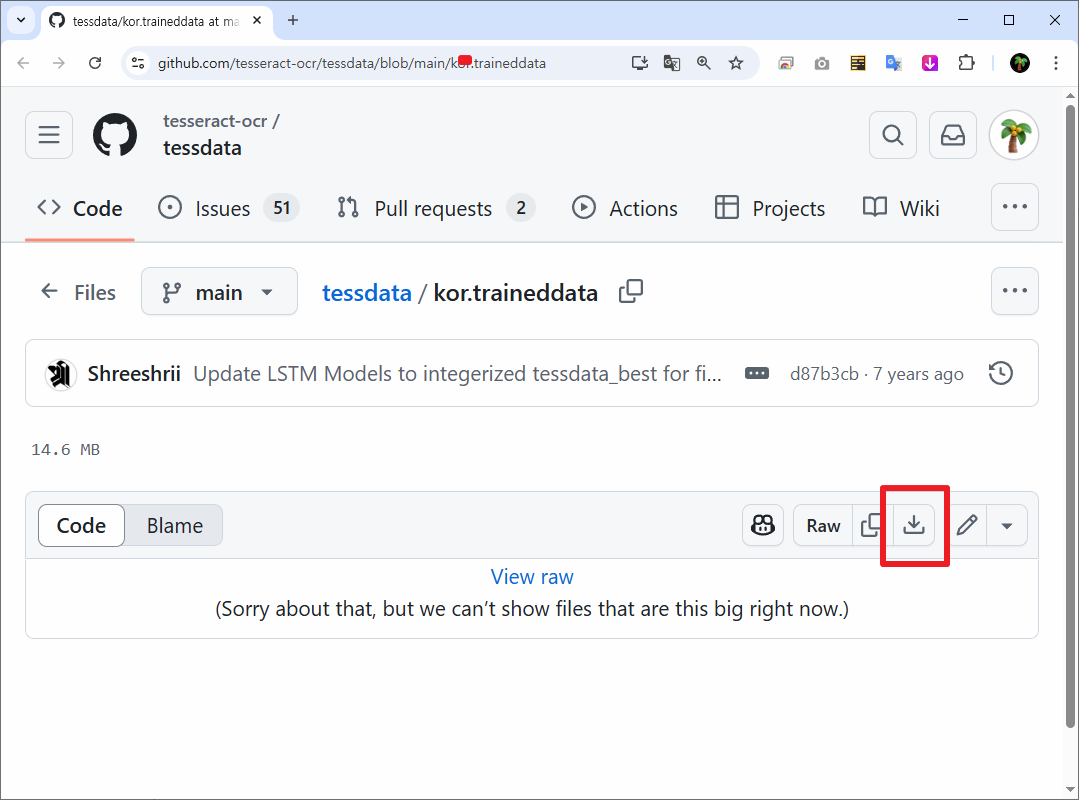Click Shreeshrii's avatar image
Viewport: 1079px width, 800px height.
[x=61, y=374]
